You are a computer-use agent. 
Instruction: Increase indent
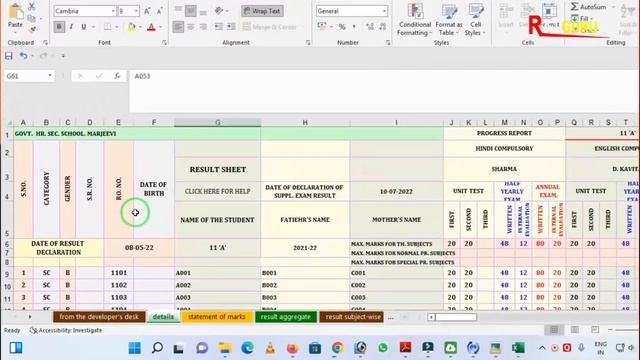231,27
